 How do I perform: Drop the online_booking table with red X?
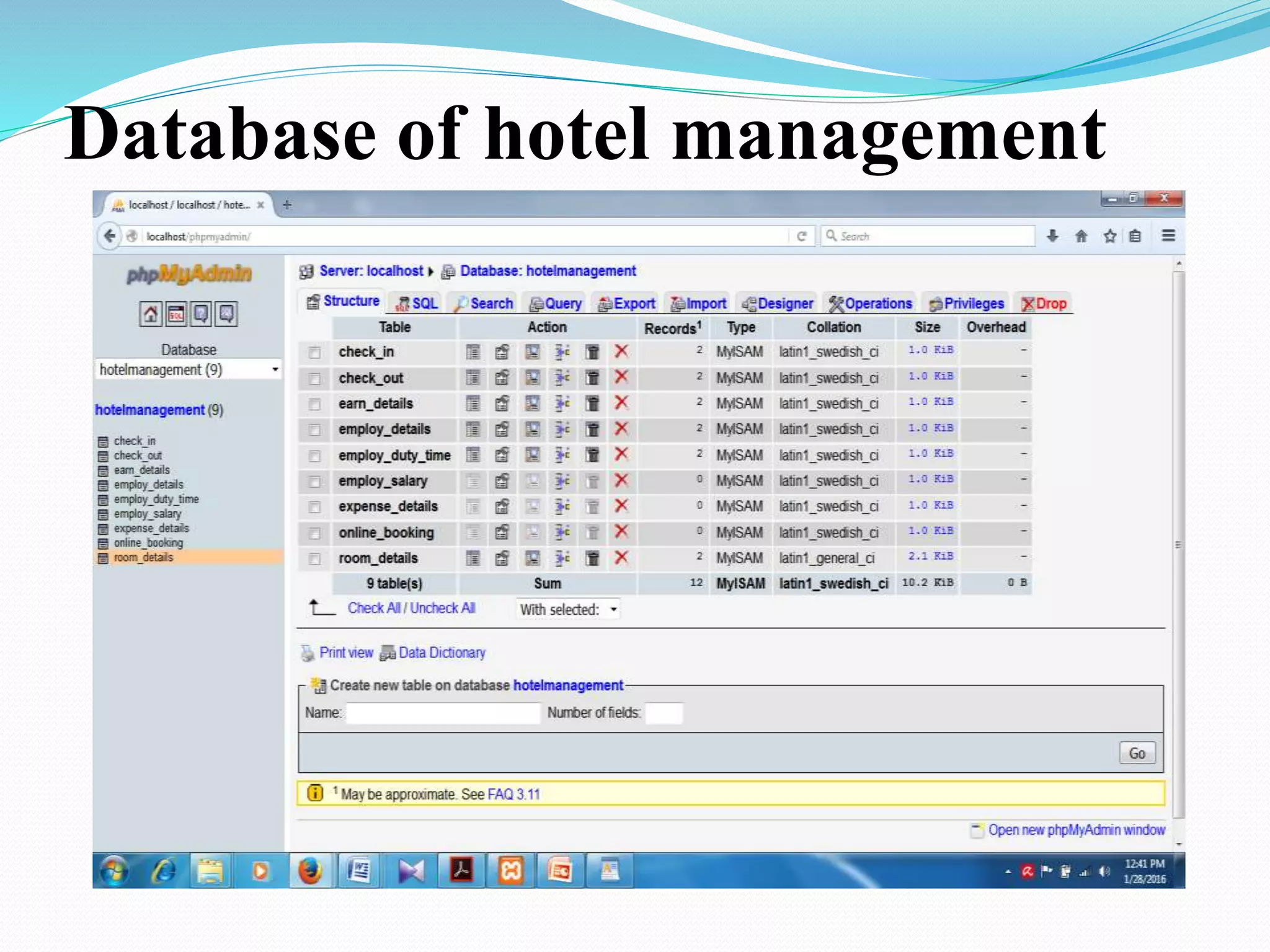(x=621, y=532)
